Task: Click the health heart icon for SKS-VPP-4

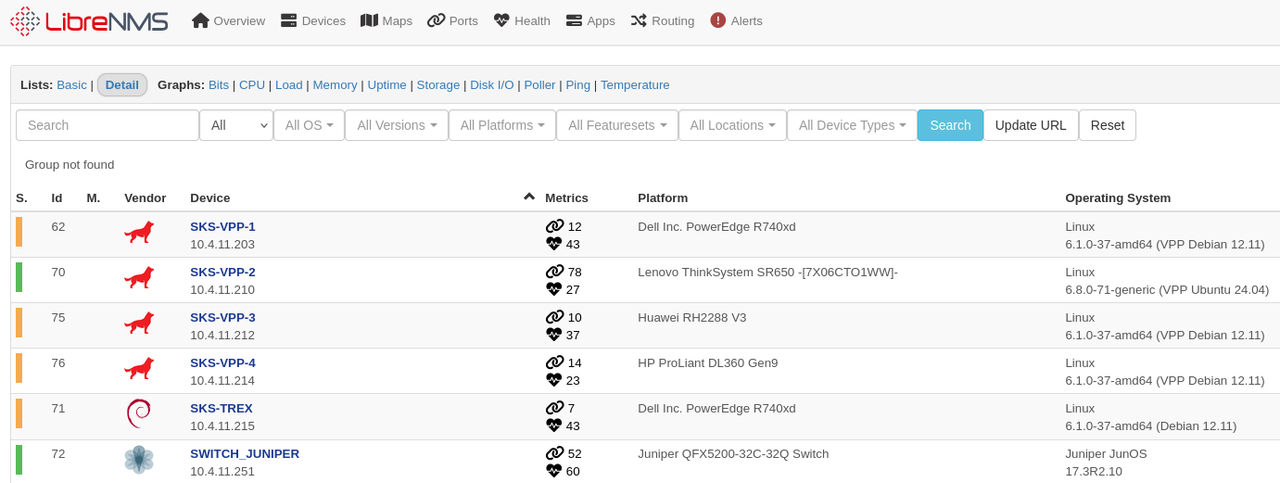Action: pos(554,380)
